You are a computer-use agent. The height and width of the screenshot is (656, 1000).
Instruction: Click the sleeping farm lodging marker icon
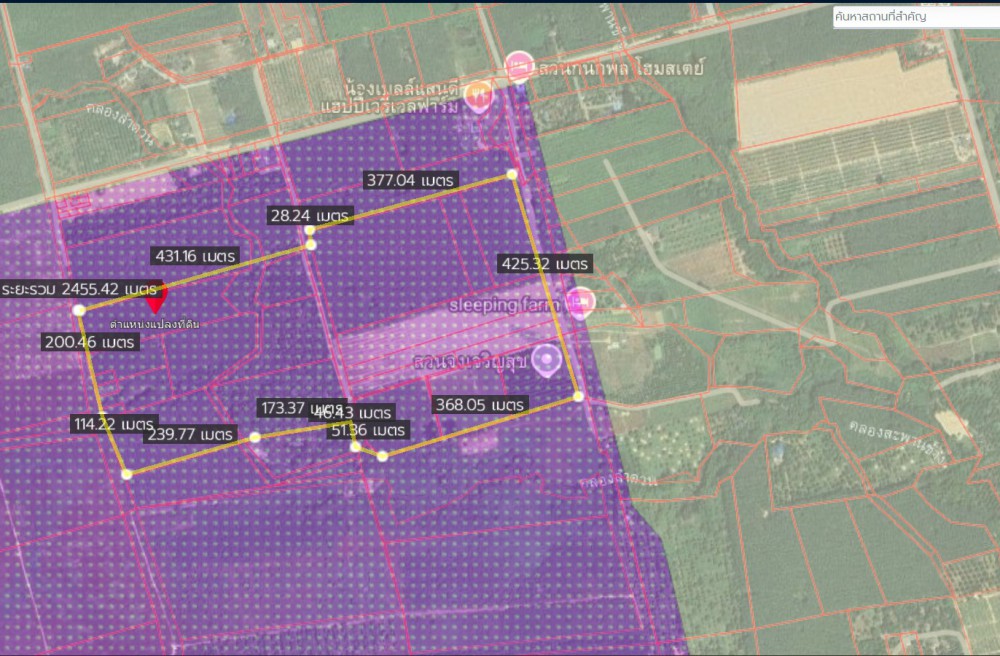click(580, 302)
